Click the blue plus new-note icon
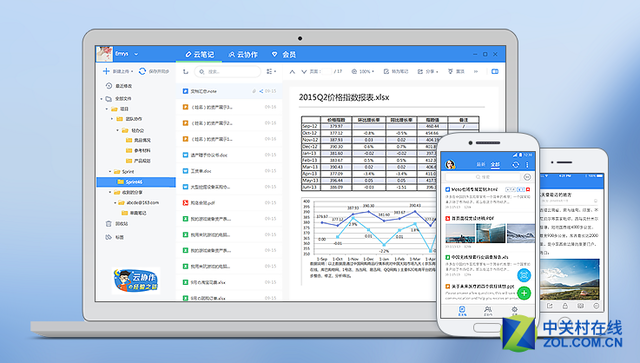The height and width of the screenshot is (363, 640). (x=106, y=71)
